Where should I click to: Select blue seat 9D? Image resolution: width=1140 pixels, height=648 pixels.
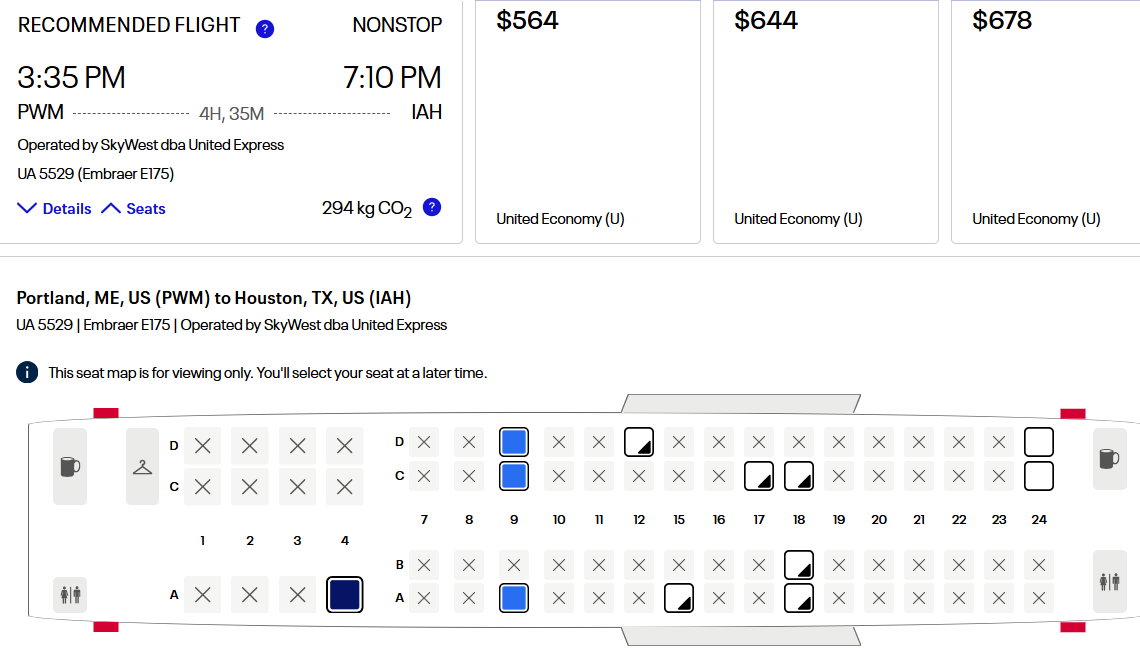514,442
